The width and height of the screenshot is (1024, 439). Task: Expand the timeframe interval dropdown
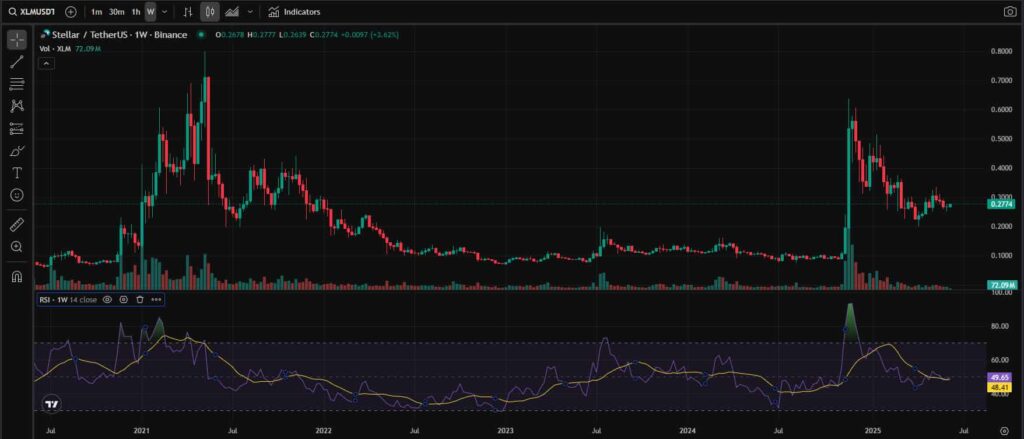(164, 12)
